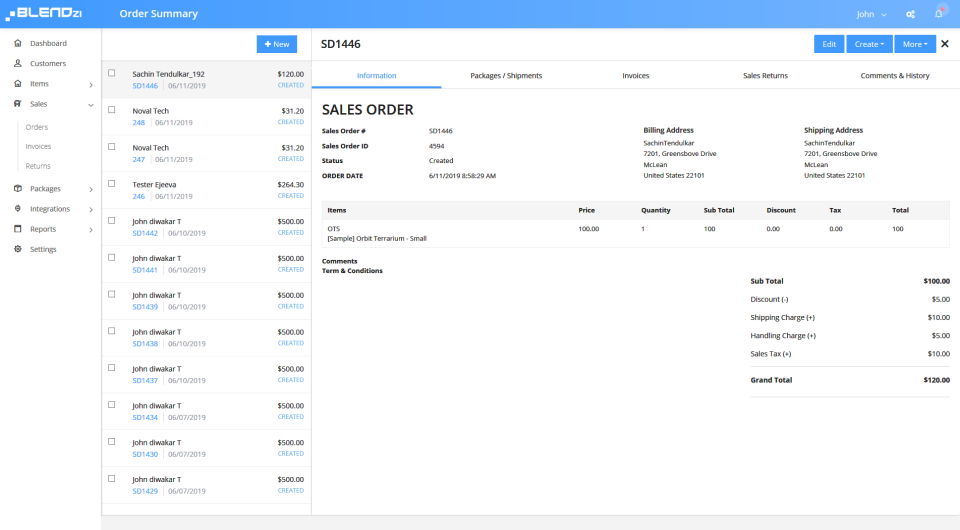Click the Customers person icon
The image size is (960, 530).
pyautogui.click(x=18, y=63)
